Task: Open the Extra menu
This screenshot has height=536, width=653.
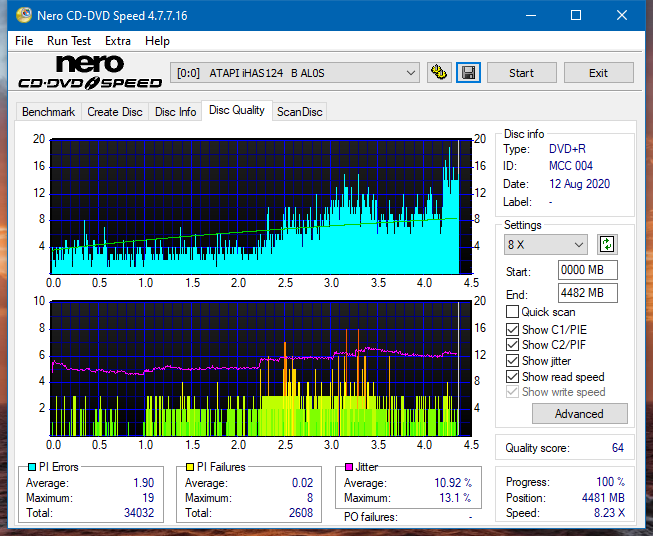Action: pyautogui.click(x=118, y=41)
